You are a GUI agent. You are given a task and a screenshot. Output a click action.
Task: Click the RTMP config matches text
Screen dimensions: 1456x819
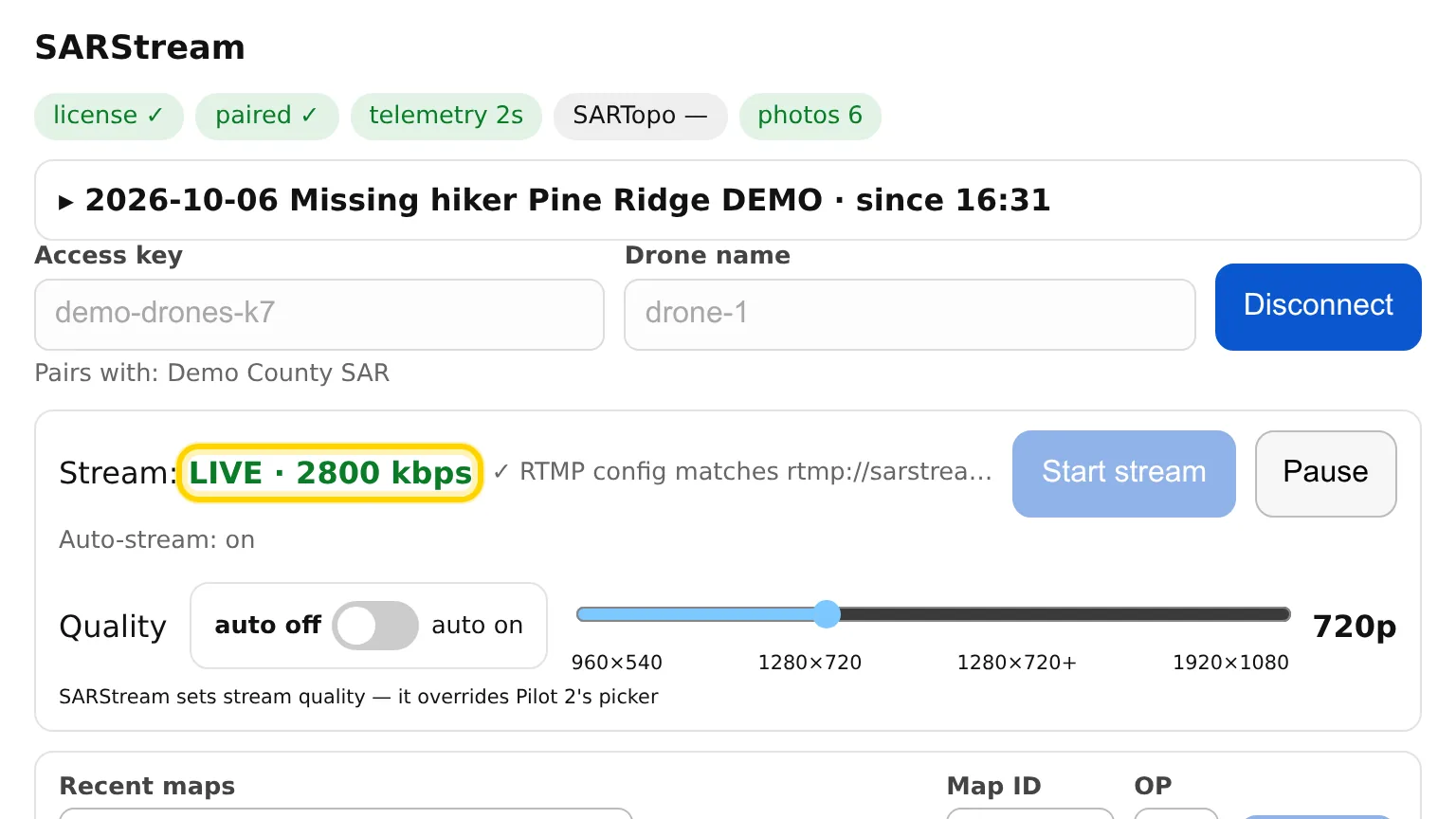point(743,471)
